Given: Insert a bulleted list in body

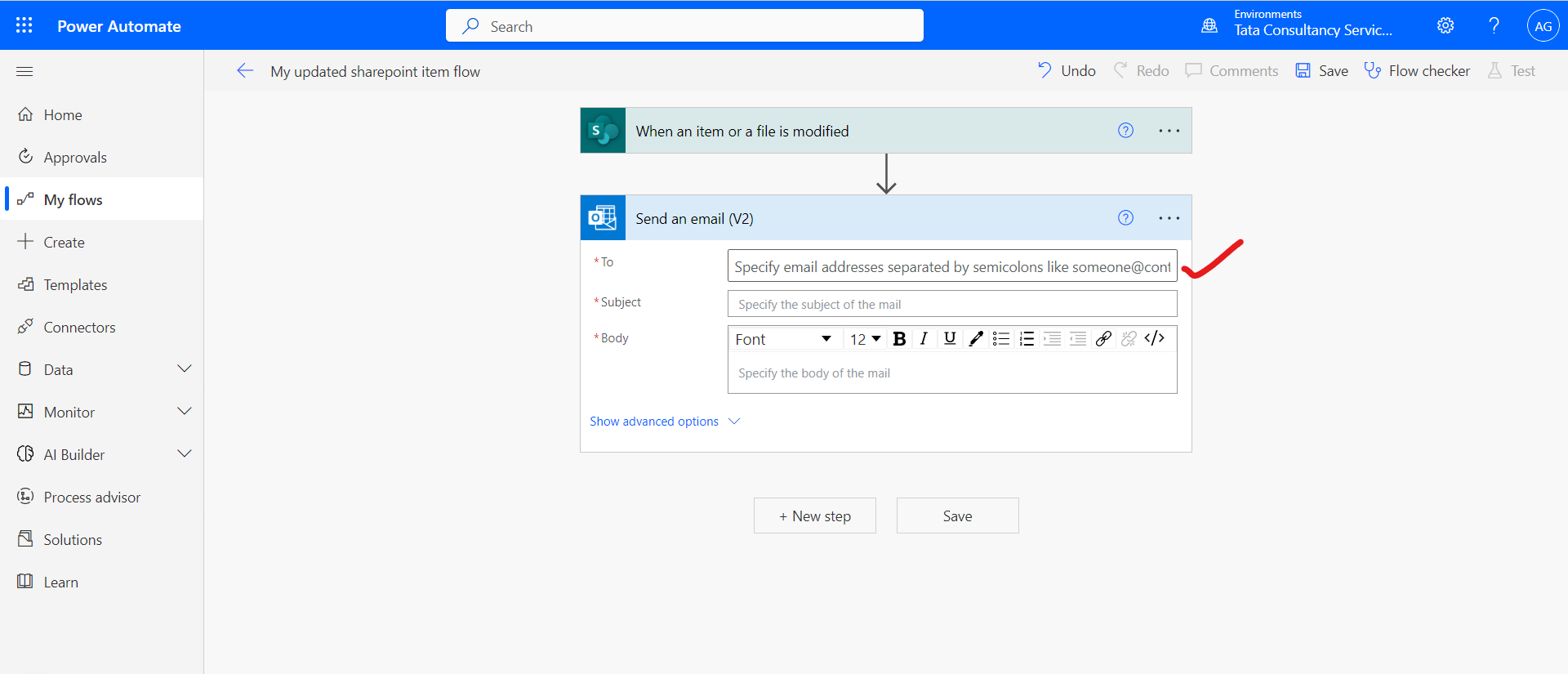Looking at the screenshot, I should pyautogui.click(x=1001, y=339).
